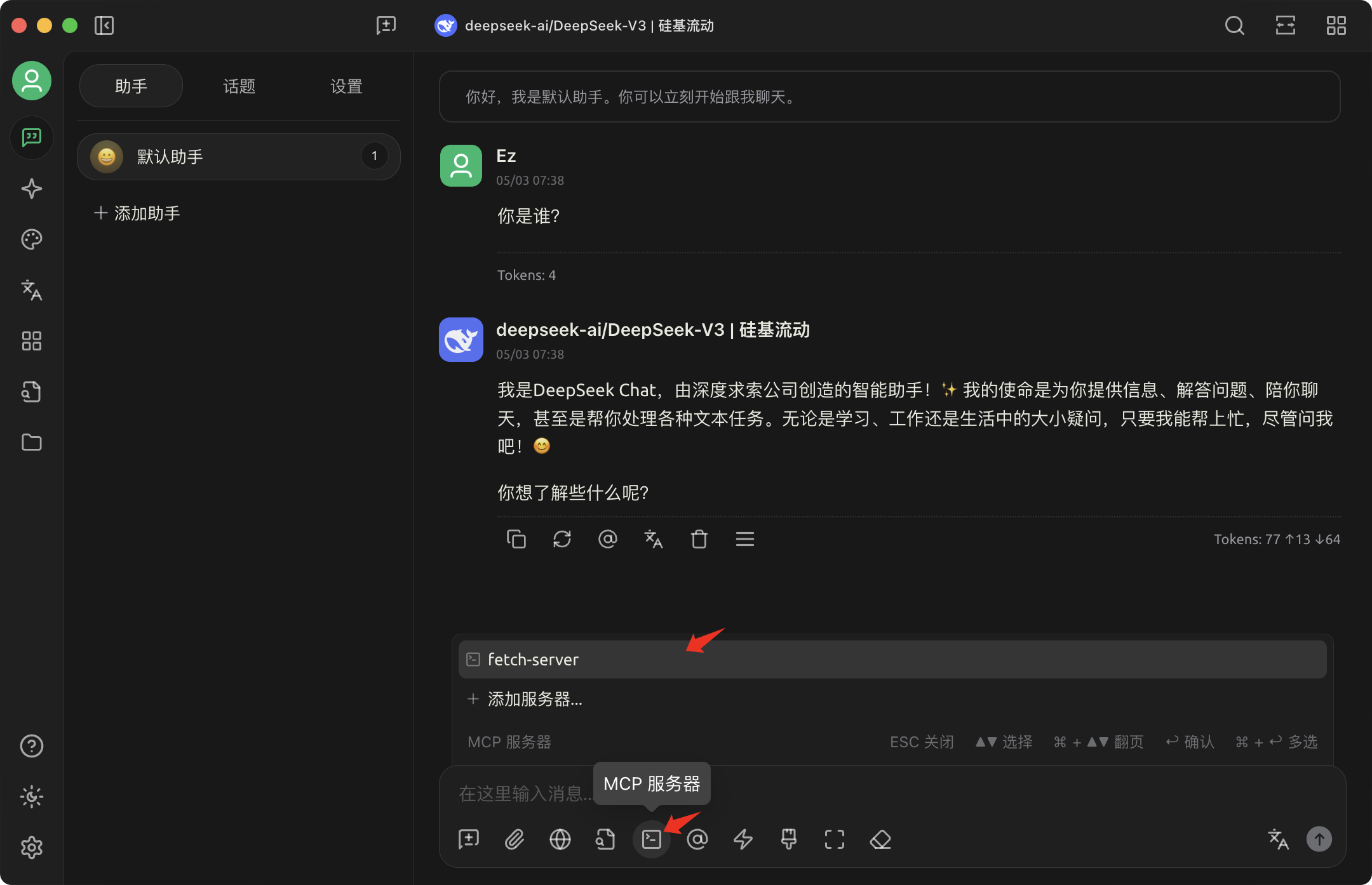Delete the DeepSeek reply message
The height and width of the screenshot is (885, 1372).
click(x=699, y=539)
